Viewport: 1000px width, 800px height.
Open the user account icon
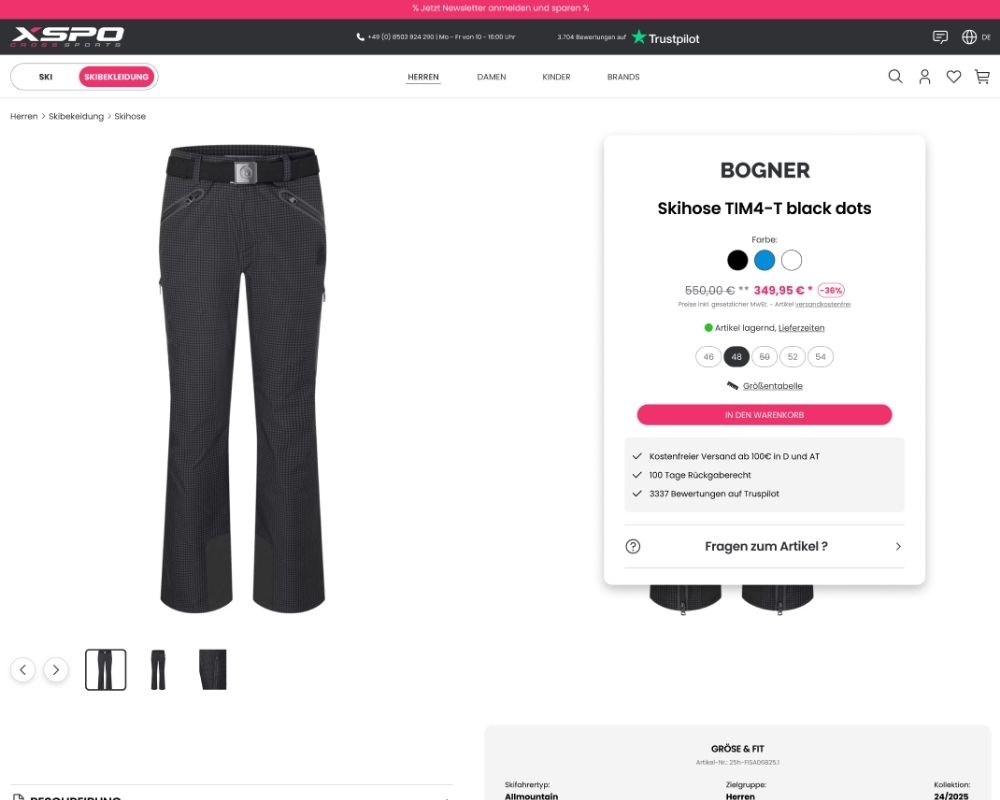click(925, 77)
